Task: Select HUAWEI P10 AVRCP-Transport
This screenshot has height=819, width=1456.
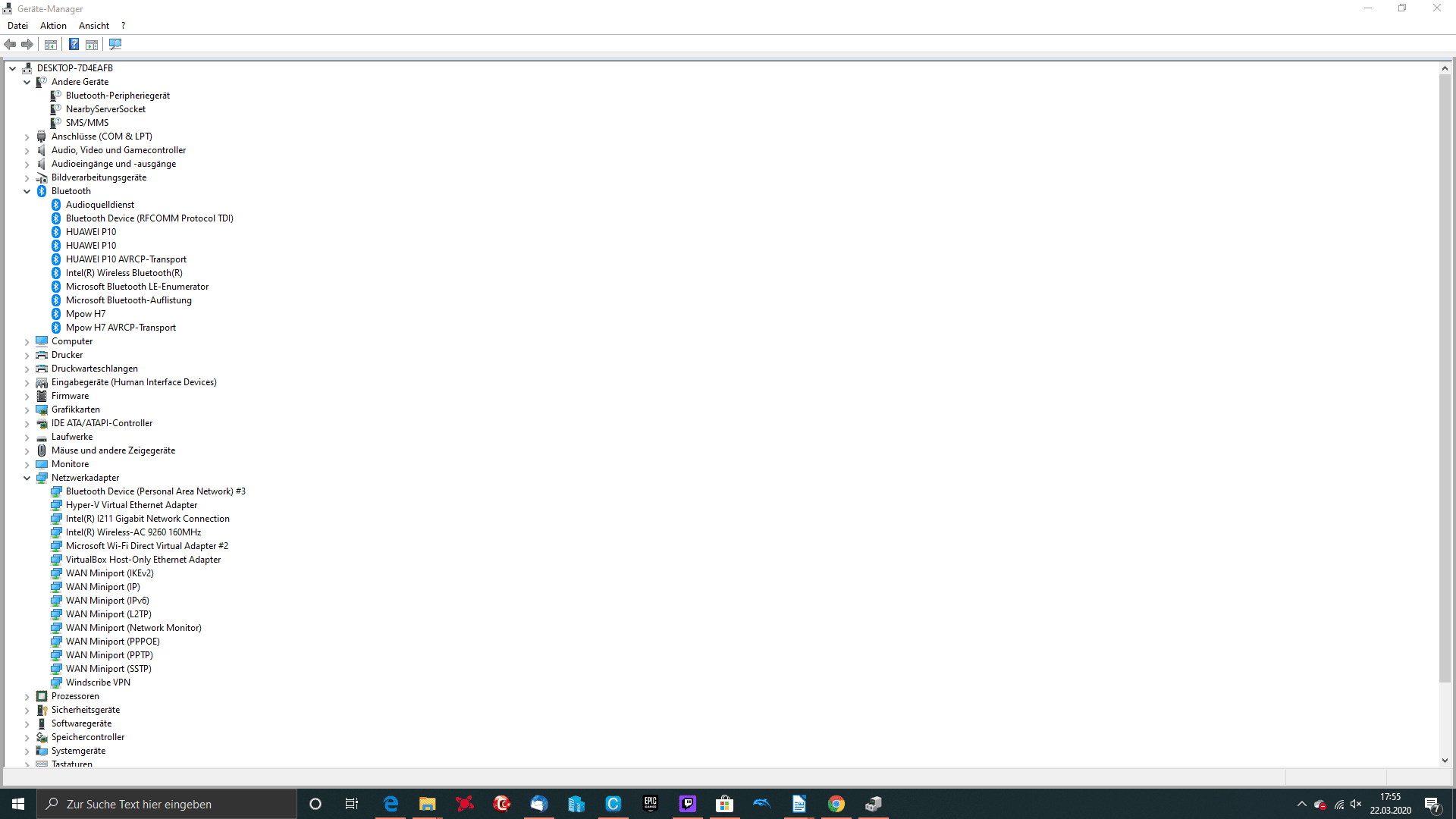Action: pyautogui.click(x=126, y=259)
